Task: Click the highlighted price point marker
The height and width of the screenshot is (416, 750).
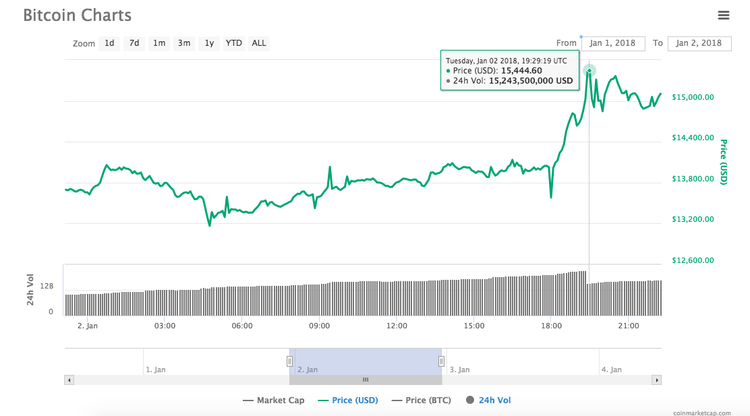Action: pos(589,71)
